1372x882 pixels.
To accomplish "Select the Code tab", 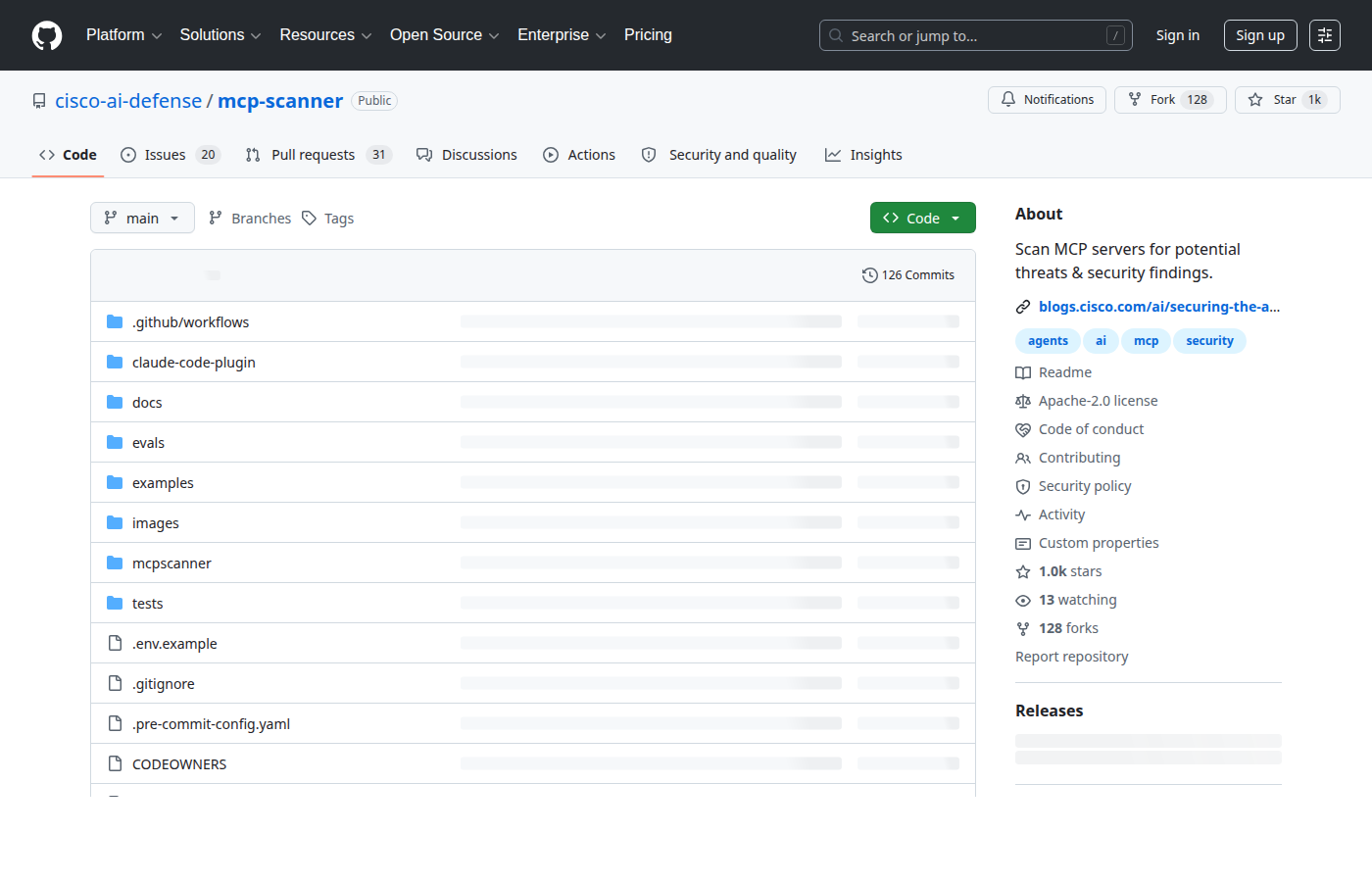I will (x=68, y=155).
